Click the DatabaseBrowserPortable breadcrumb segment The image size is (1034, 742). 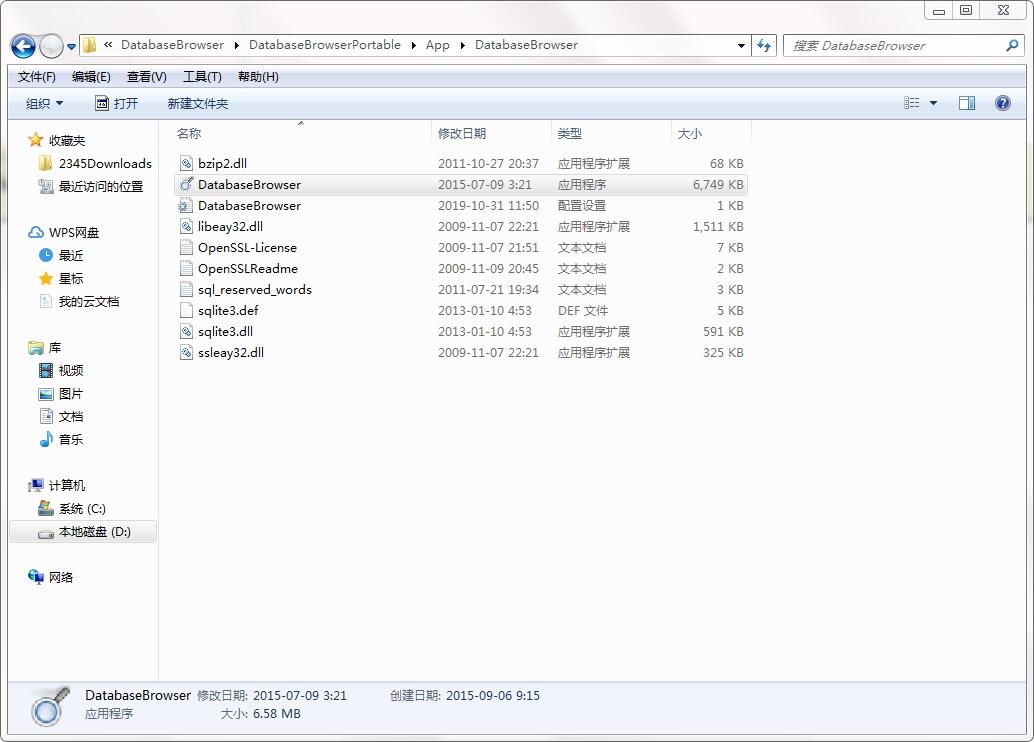point(324,45)
